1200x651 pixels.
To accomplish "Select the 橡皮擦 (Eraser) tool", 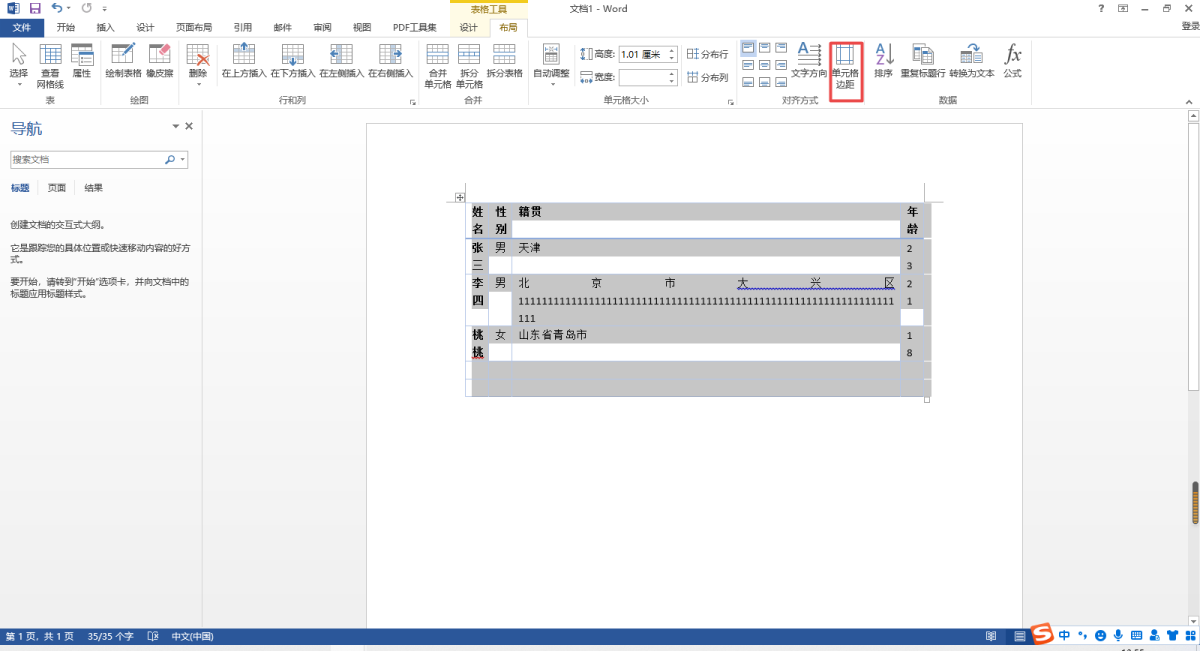I will [x=160, y=60].
